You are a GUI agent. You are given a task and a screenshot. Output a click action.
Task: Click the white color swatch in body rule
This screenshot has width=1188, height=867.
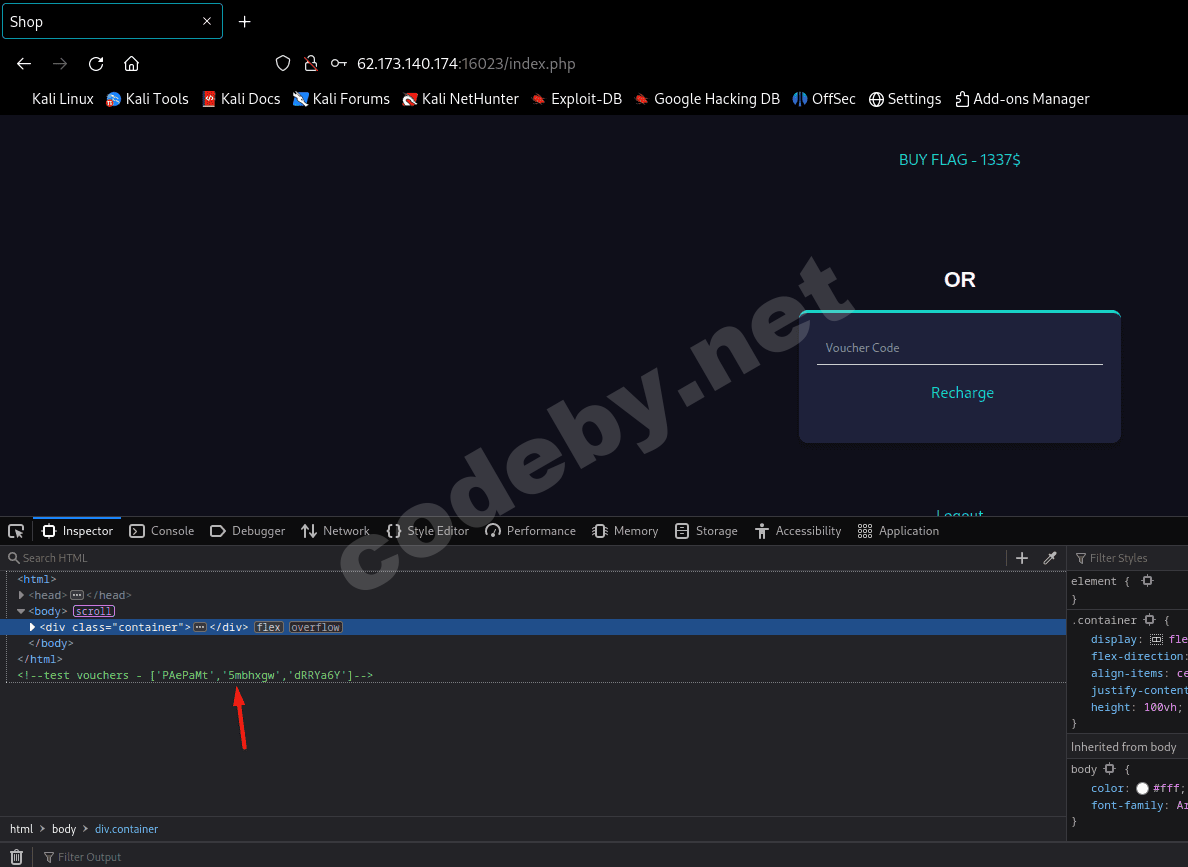click(1141, 788)
